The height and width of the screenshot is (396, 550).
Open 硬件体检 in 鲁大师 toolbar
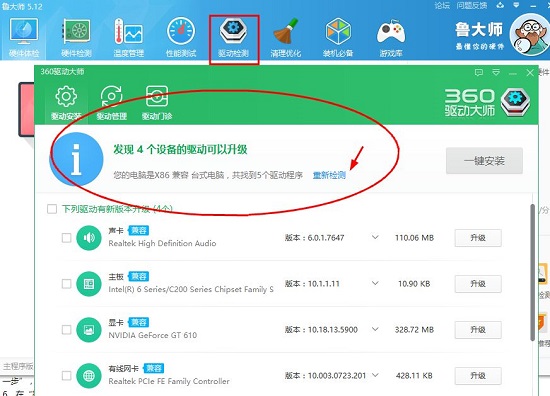[24, 38]
